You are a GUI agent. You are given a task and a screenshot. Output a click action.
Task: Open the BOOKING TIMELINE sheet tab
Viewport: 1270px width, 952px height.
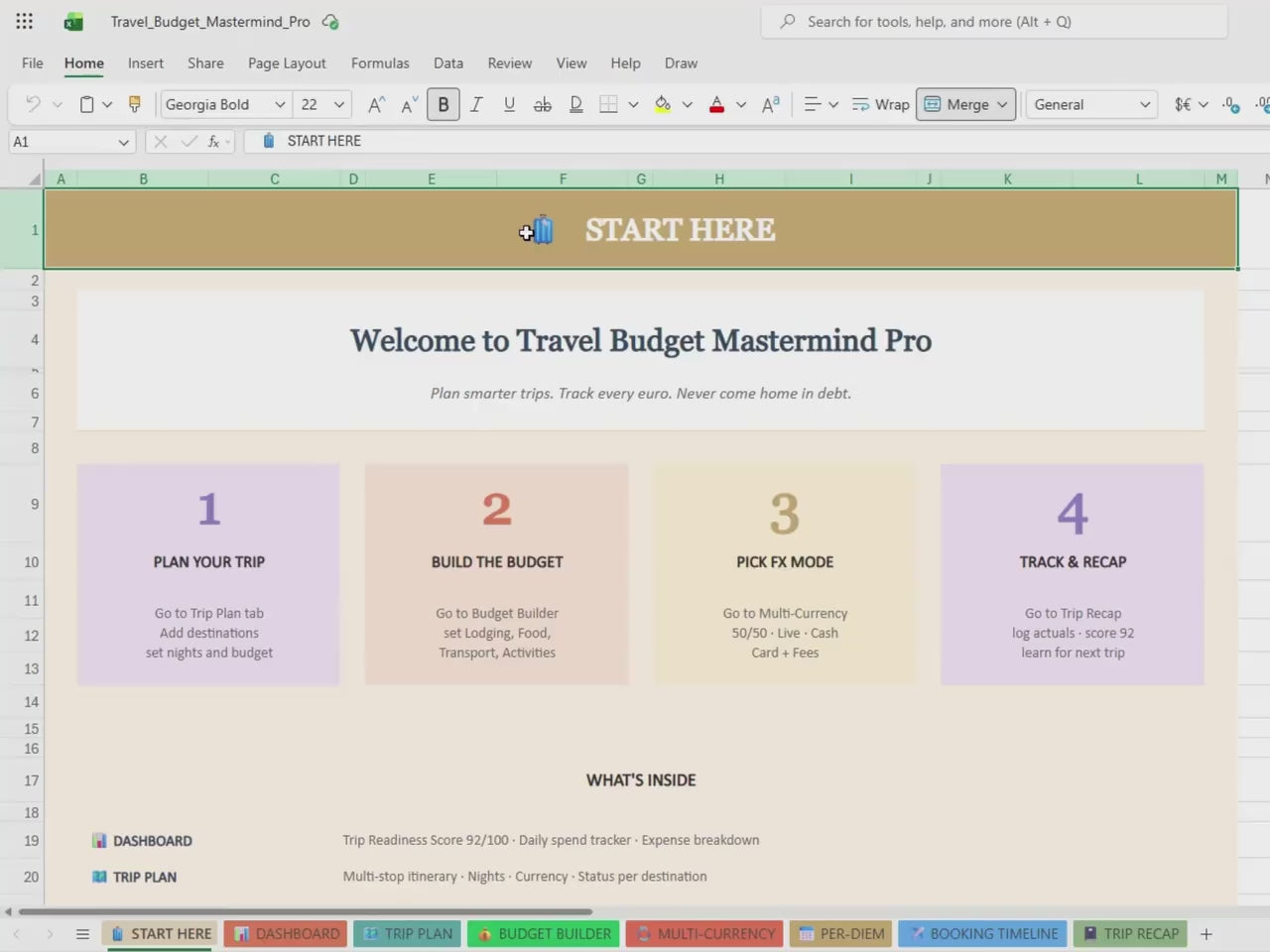(982, 934)
